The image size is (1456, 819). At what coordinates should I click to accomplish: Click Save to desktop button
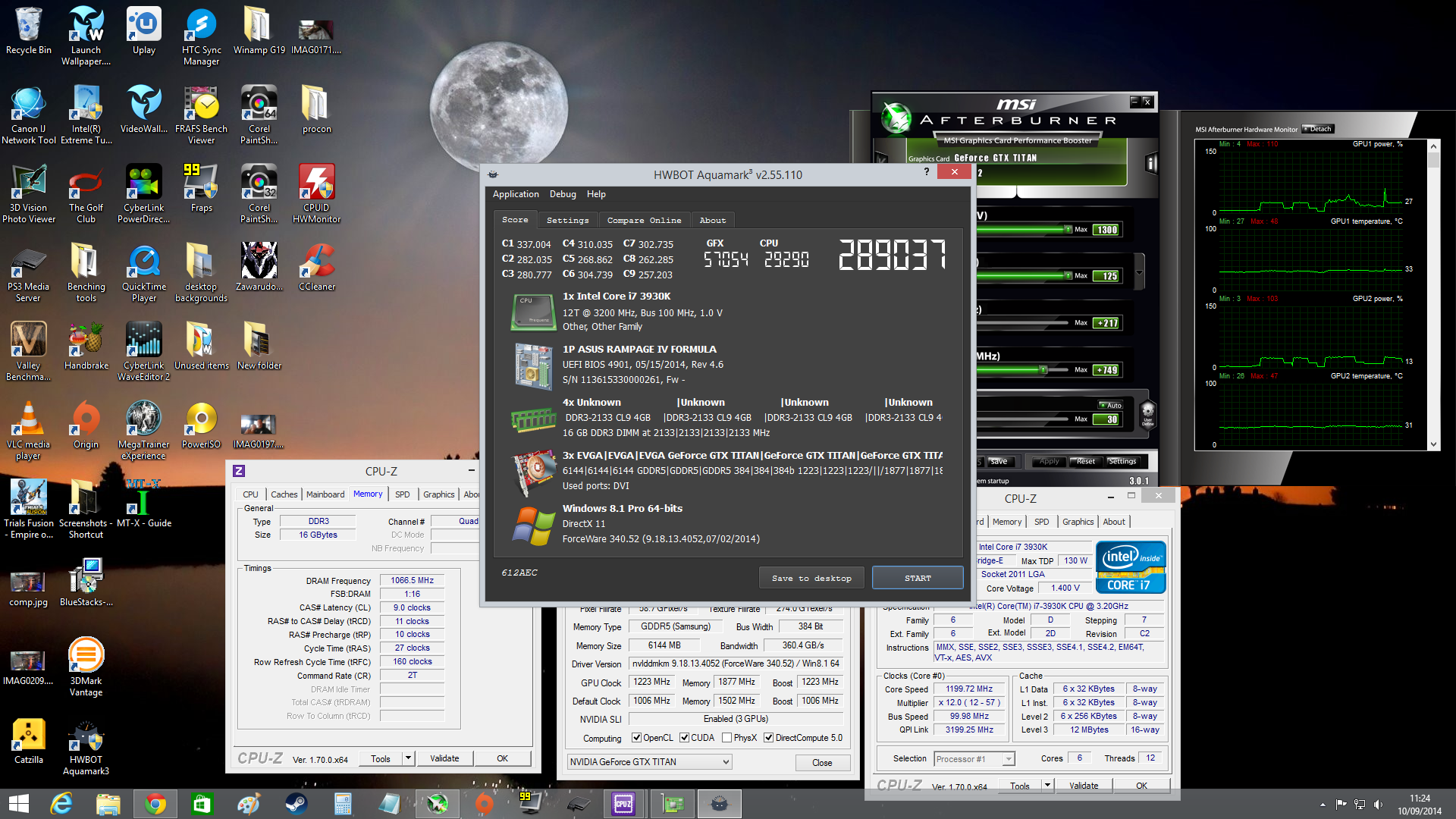click(x=811, y=578)
